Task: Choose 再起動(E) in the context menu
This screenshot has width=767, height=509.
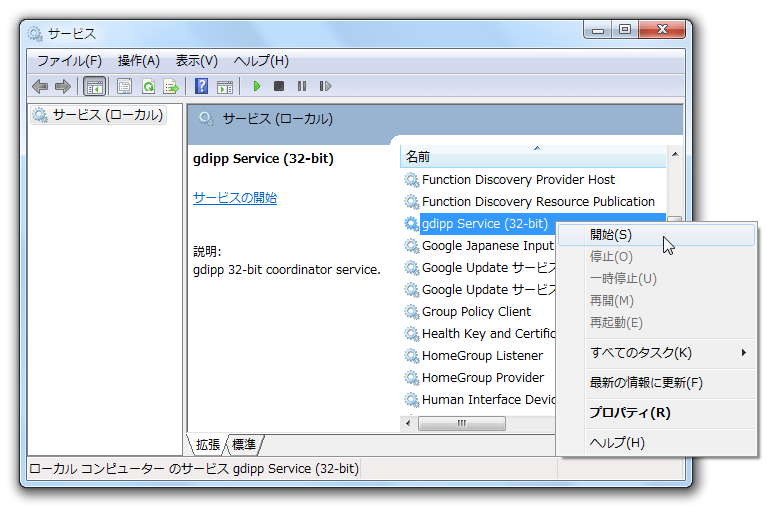Action: point(656,323)
